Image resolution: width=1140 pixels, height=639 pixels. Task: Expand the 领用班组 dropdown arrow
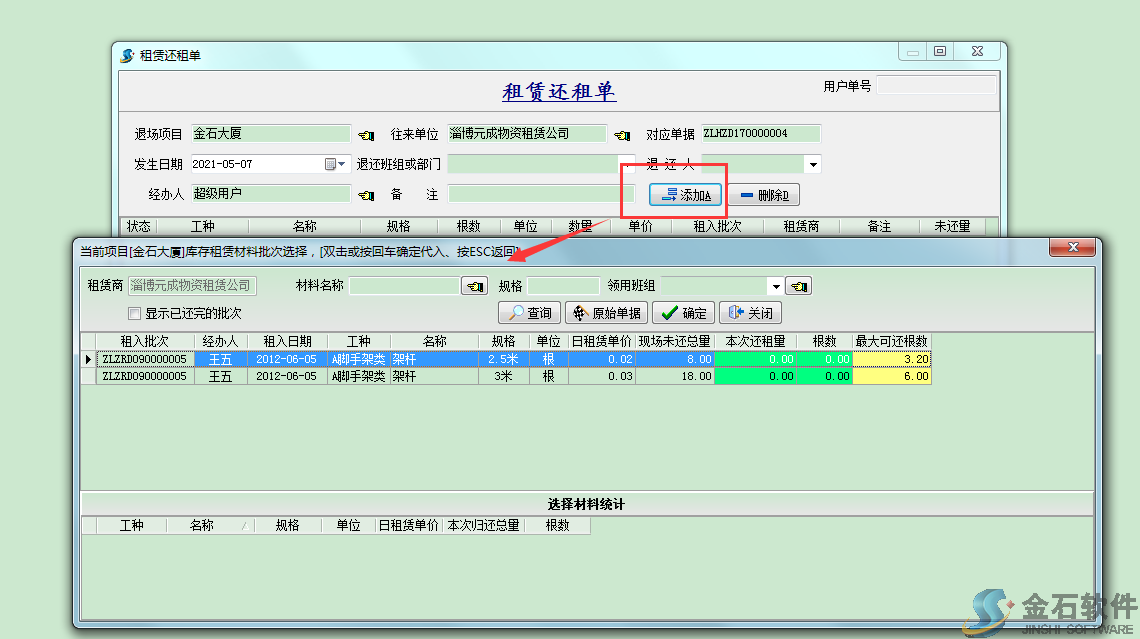(775, 287)
